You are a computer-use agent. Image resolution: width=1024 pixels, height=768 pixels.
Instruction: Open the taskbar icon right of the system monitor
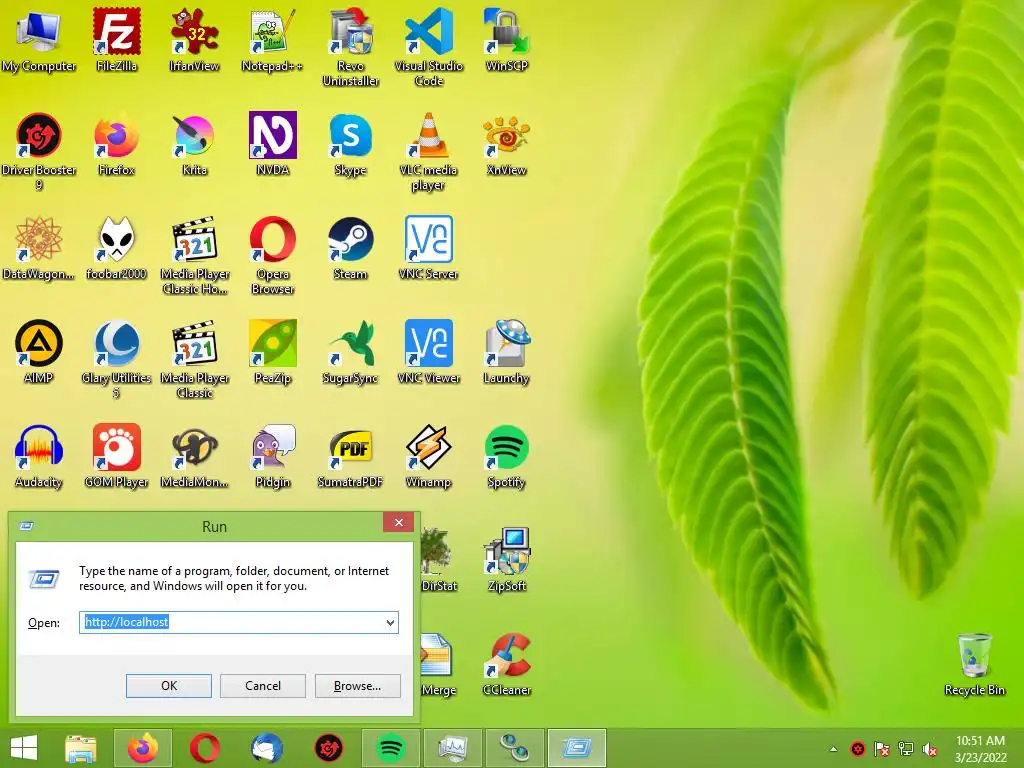coord(515,748)
